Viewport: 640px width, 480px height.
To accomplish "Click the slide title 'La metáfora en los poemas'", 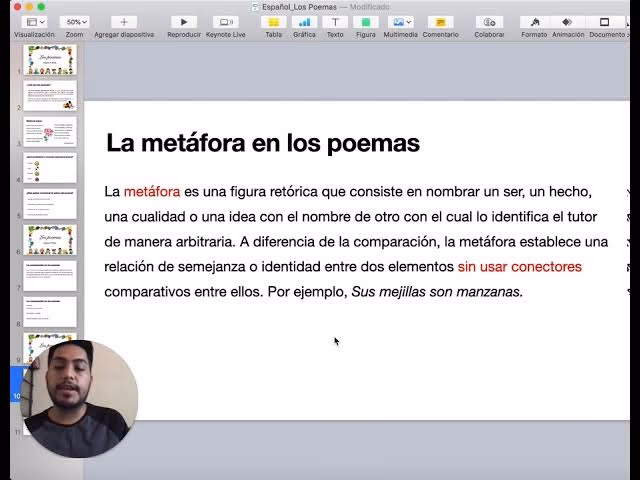I will pyautogui.click(x=262, y=143).
